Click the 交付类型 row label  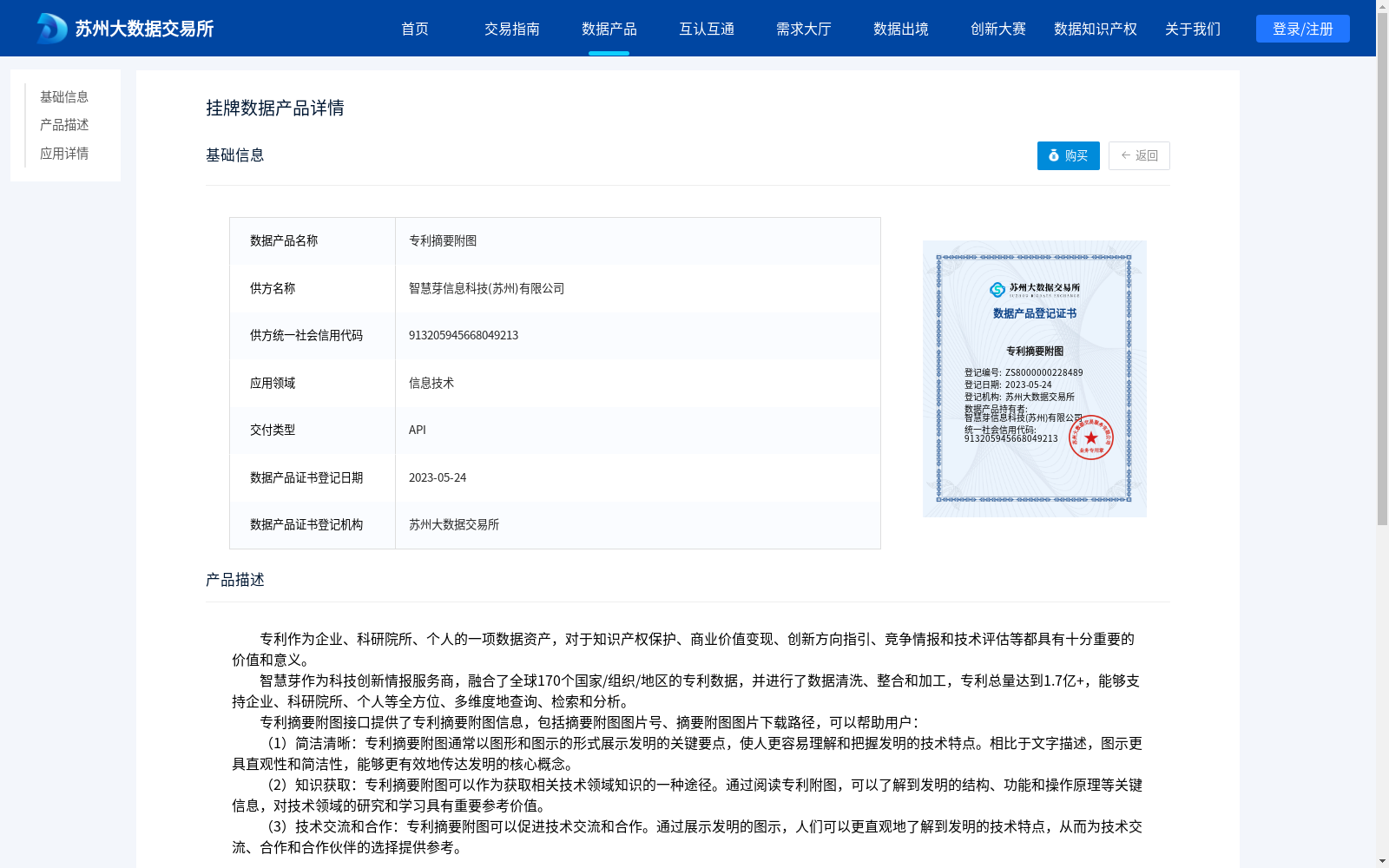tap(273, 430)
